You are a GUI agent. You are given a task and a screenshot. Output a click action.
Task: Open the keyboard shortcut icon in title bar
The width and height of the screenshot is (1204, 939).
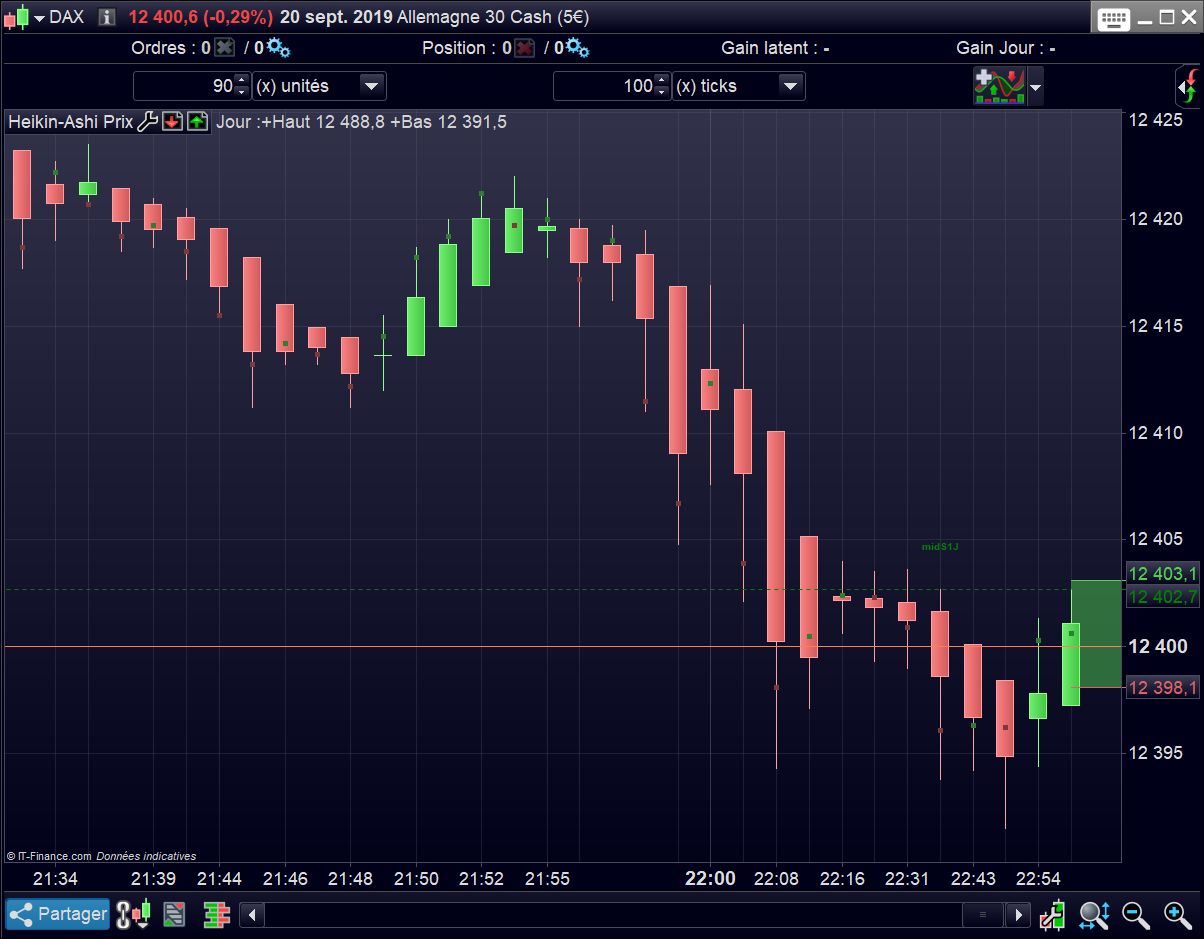point(1113,18)
